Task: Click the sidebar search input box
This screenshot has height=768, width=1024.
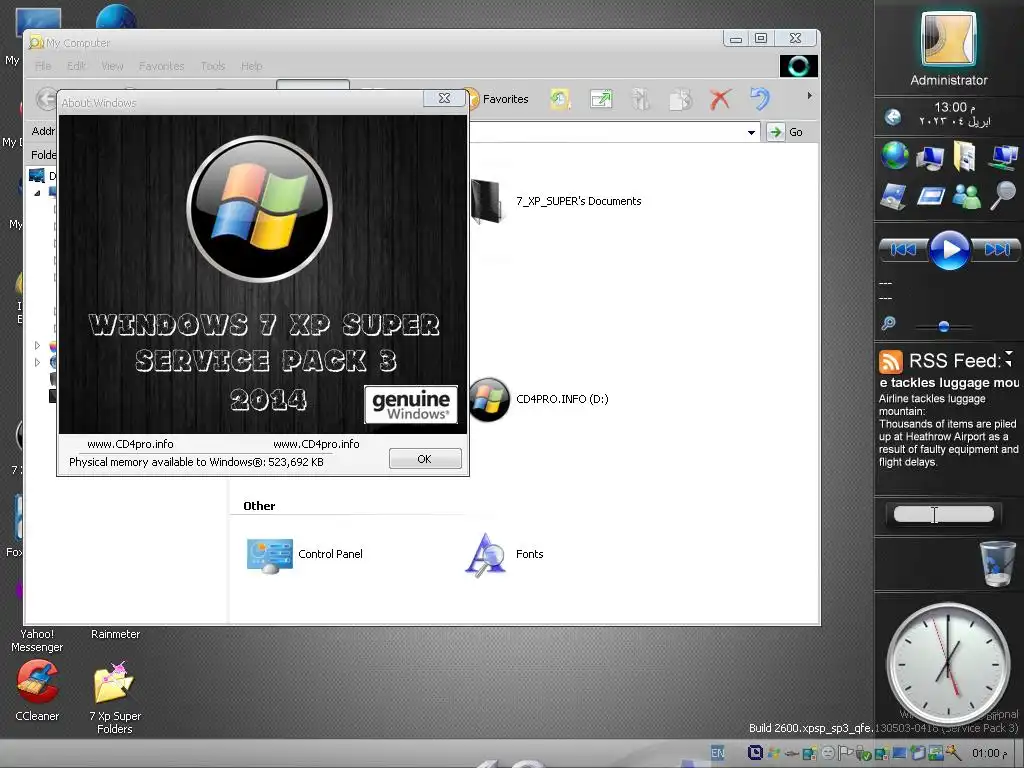Action: click(x=943, y=515)
